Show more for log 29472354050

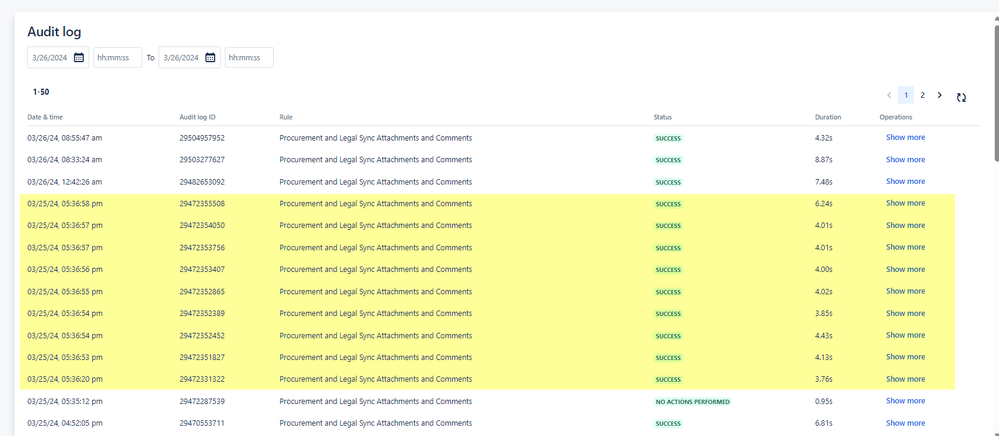tap(905, 225)
